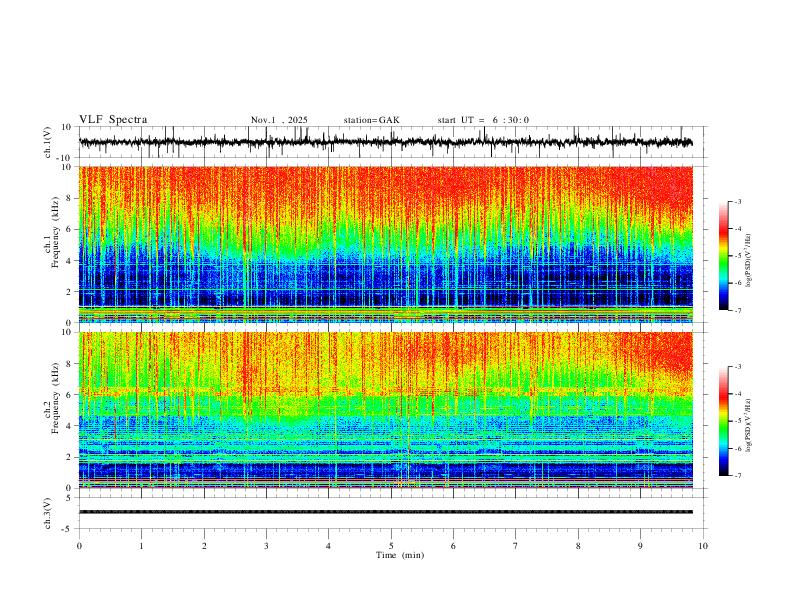
Task: Click the "ch.1(V)" waveform axis label
Action: click(x=48, y=142)
